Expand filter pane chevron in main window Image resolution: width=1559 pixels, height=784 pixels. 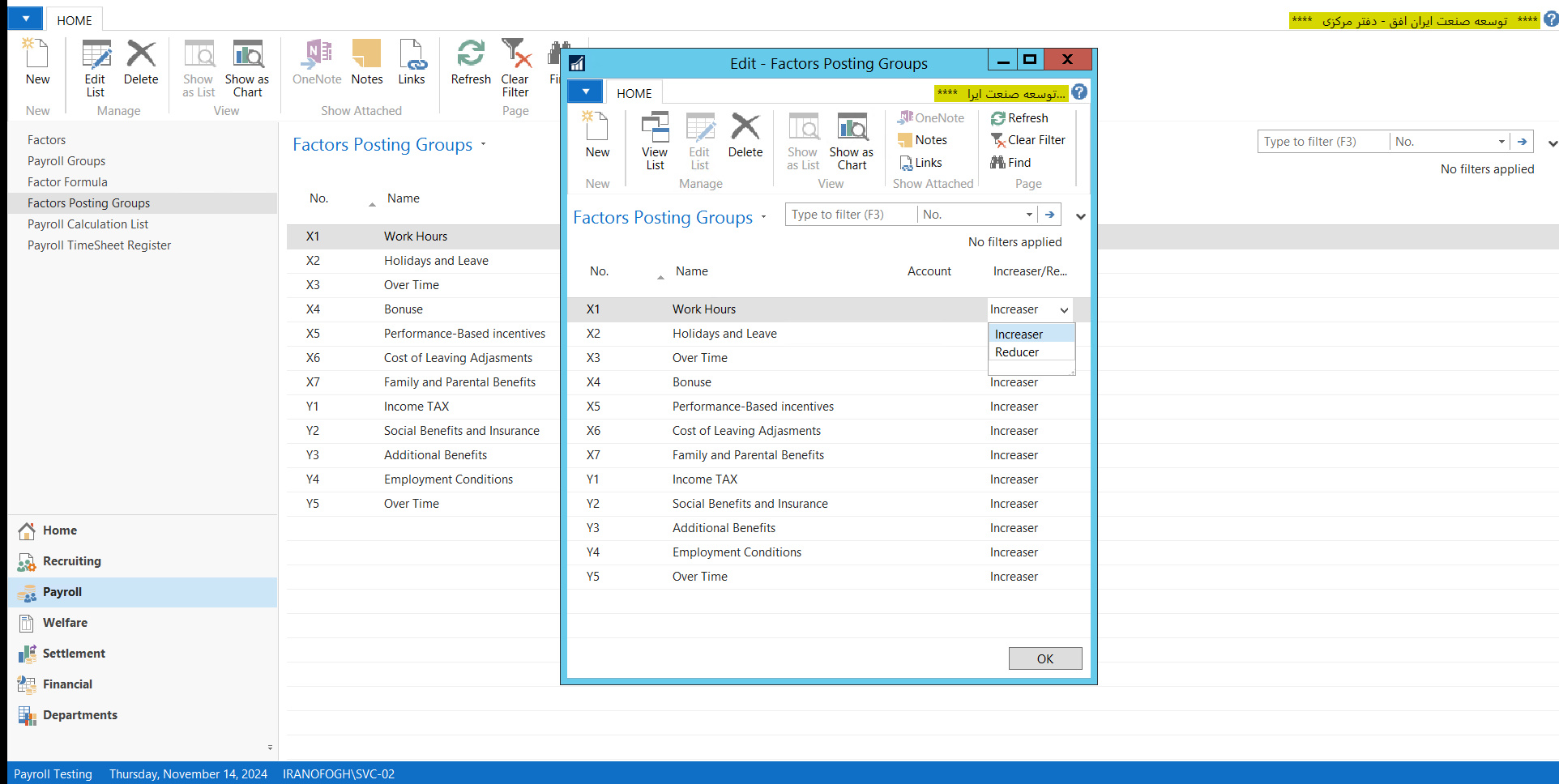(1552, 143)
